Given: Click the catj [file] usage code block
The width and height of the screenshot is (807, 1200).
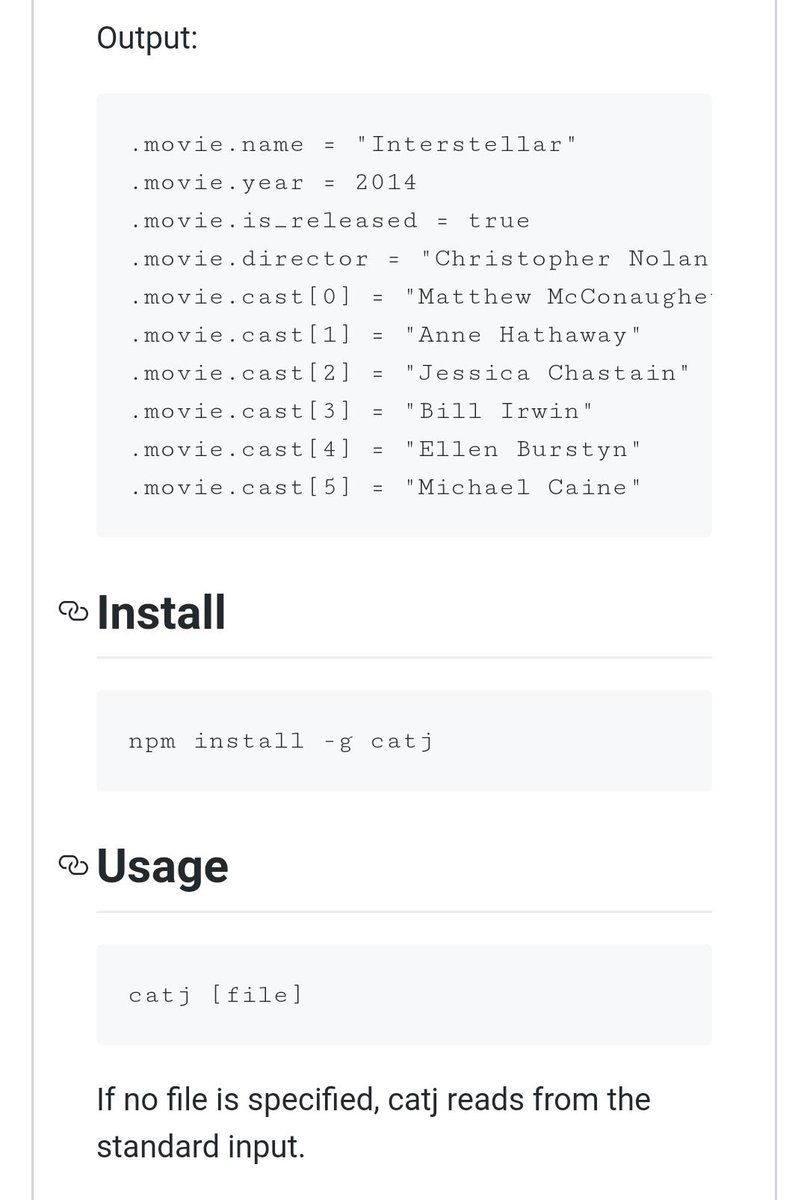Looking at the screenshot, I should 404,995.
